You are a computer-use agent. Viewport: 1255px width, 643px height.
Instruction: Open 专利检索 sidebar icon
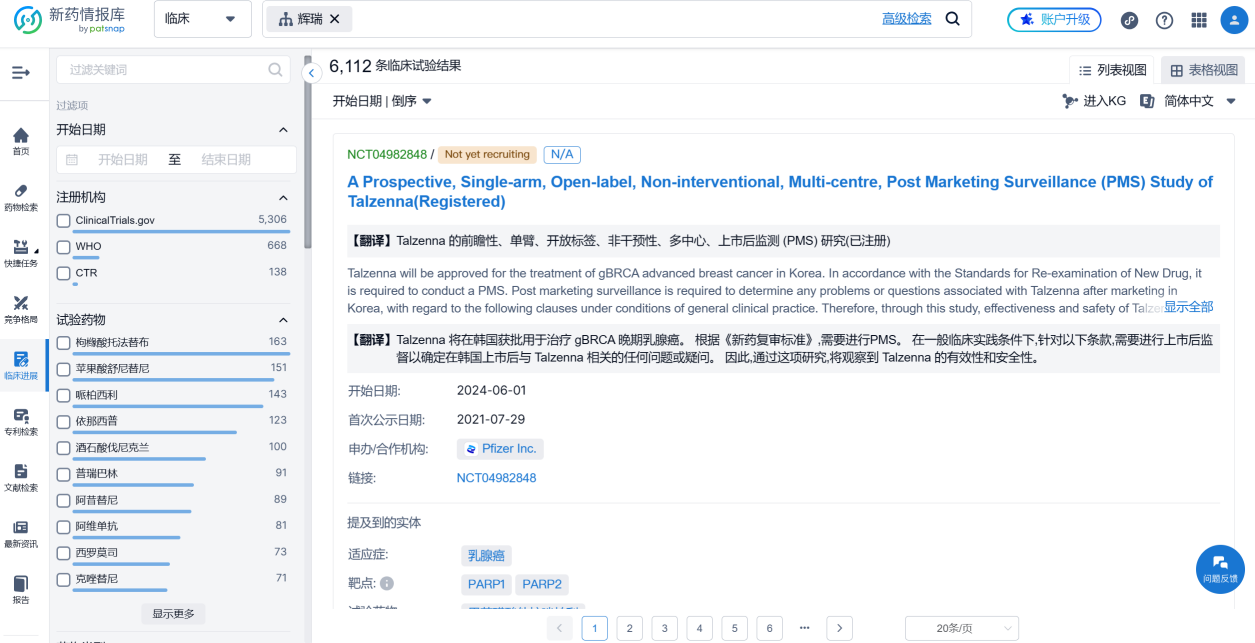(21, 422)
